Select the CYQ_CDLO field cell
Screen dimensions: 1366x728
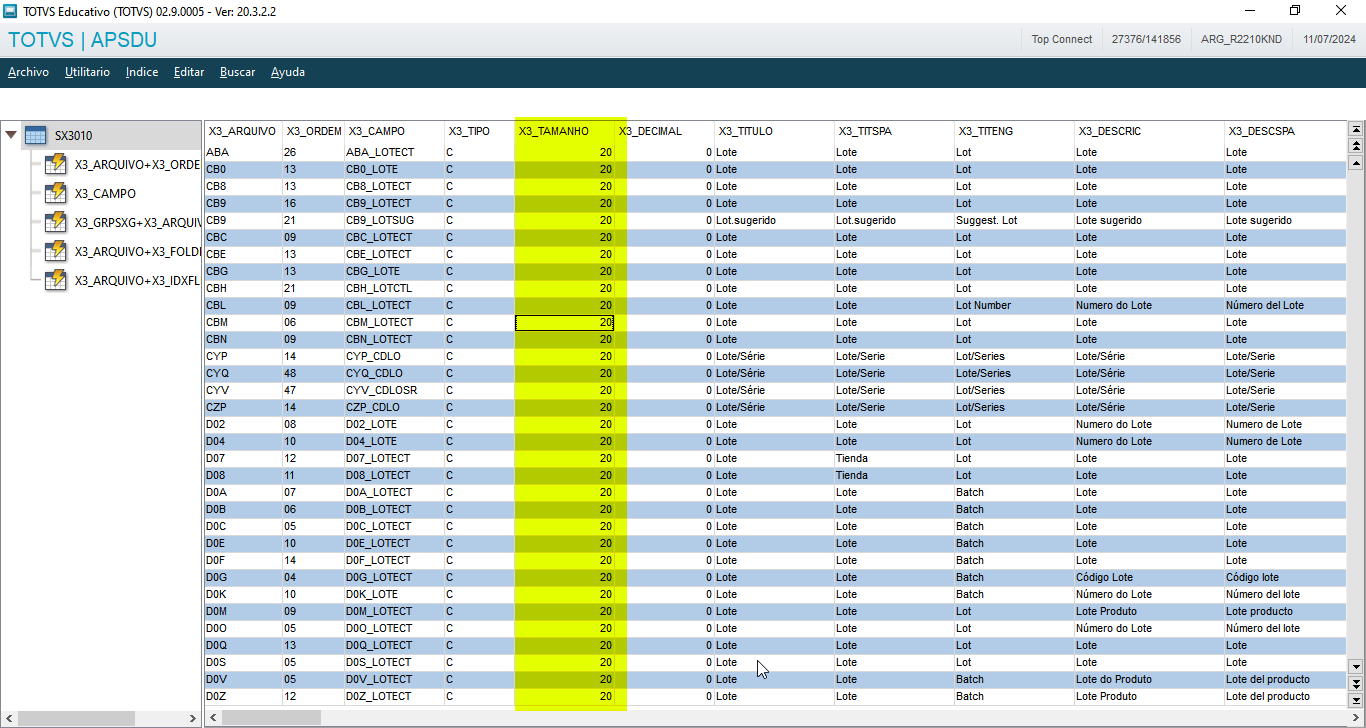click(x=394, y=373)
